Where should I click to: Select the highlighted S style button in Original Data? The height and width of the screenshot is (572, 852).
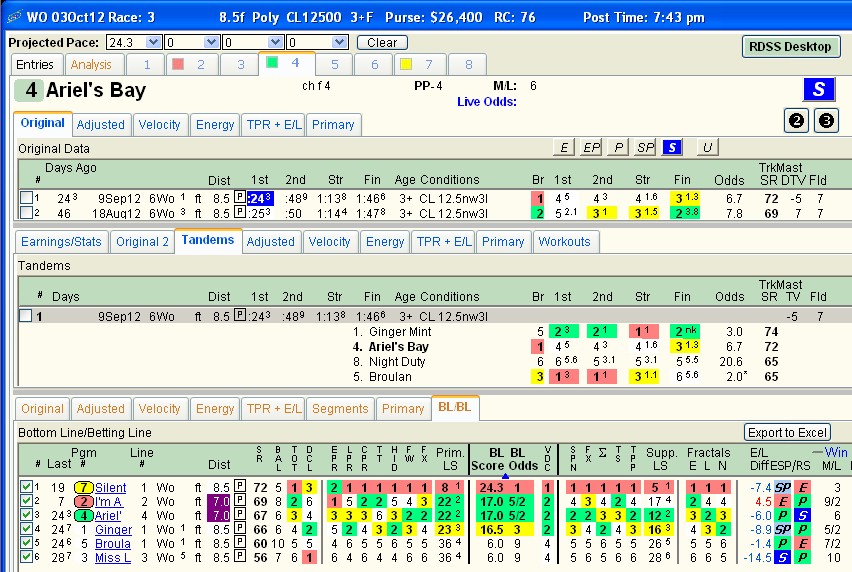point(672,147)
